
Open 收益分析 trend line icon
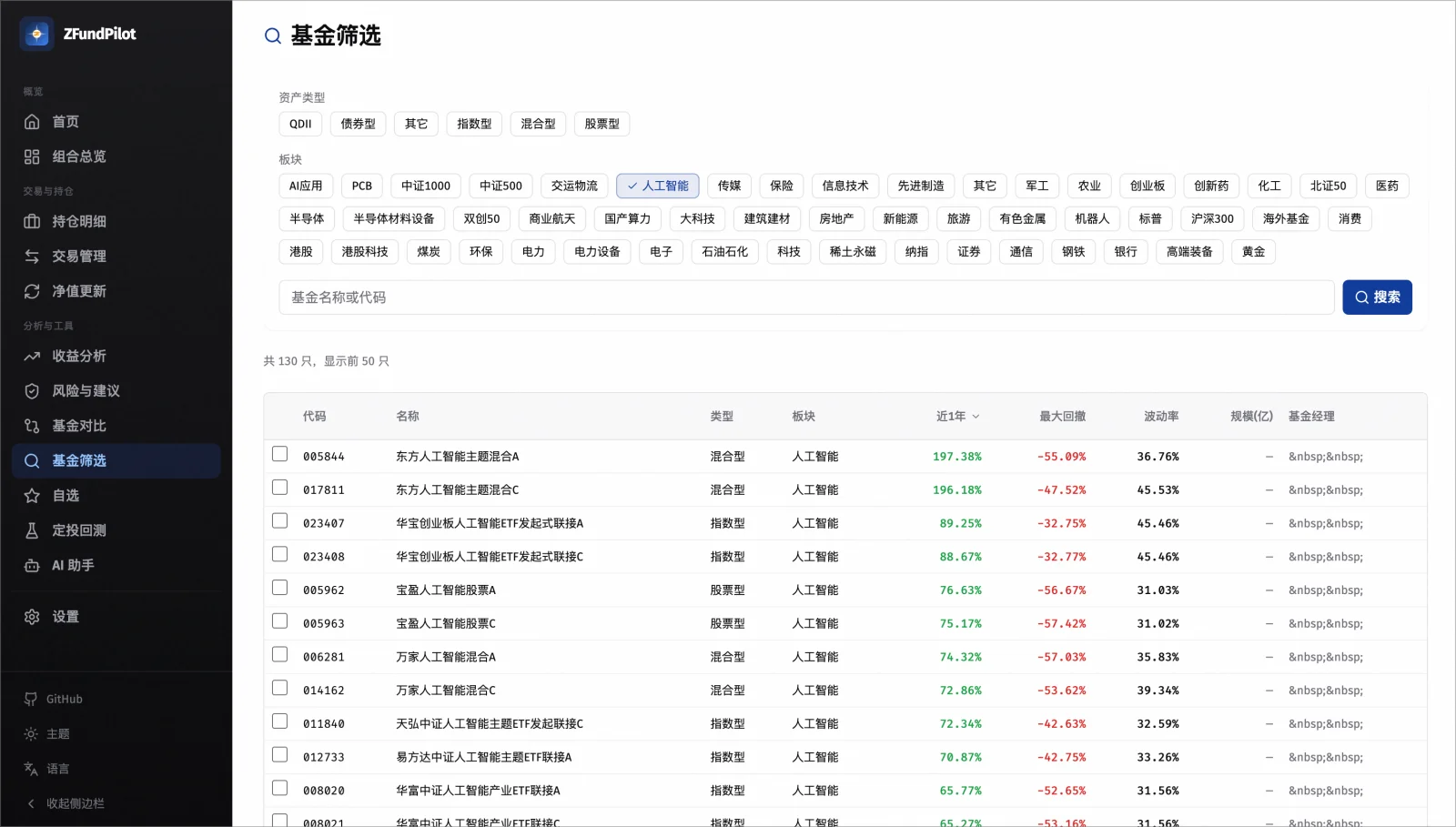32,356
